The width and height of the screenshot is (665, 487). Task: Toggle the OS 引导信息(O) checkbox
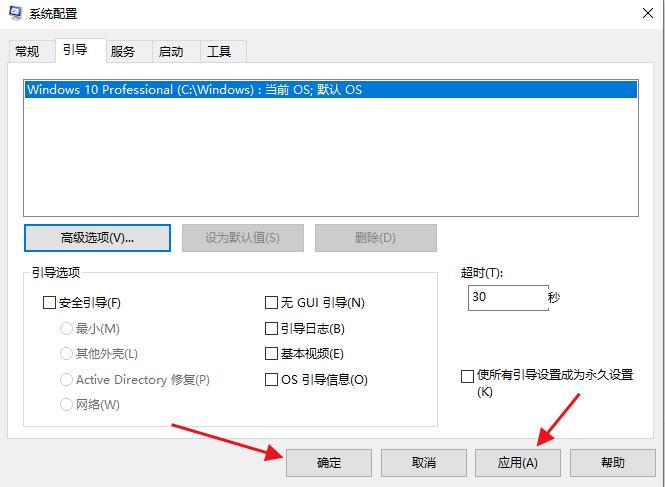point(271,379)
